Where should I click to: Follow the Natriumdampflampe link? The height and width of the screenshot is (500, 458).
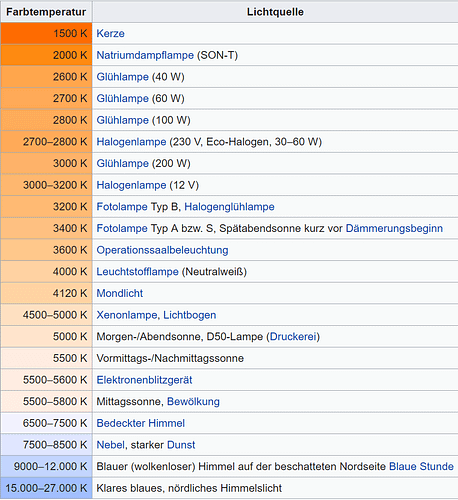[145, 55]
